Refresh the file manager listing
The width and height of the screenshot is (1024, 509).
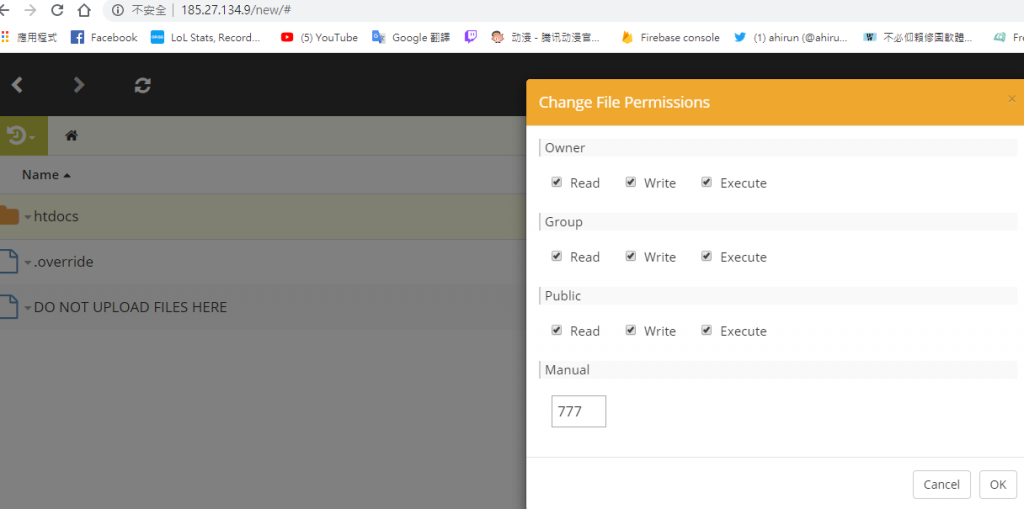142,85
